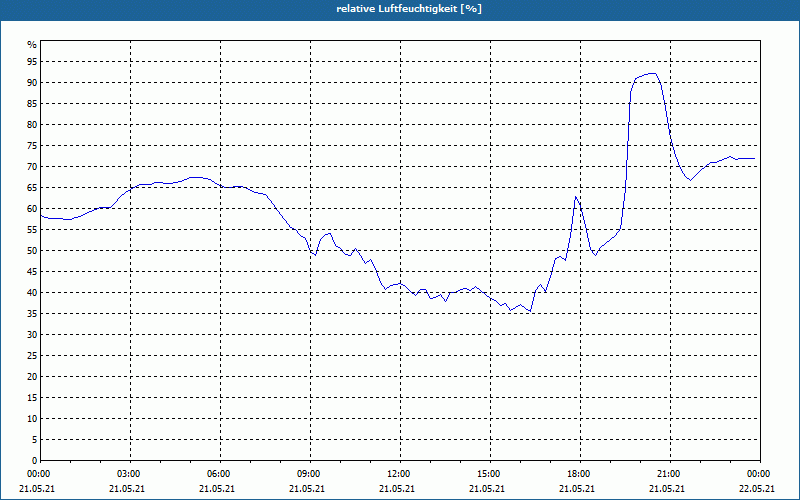Click the 15 y-axis label
The width and height of the screenshot is (800, 500).
[32, 398]
